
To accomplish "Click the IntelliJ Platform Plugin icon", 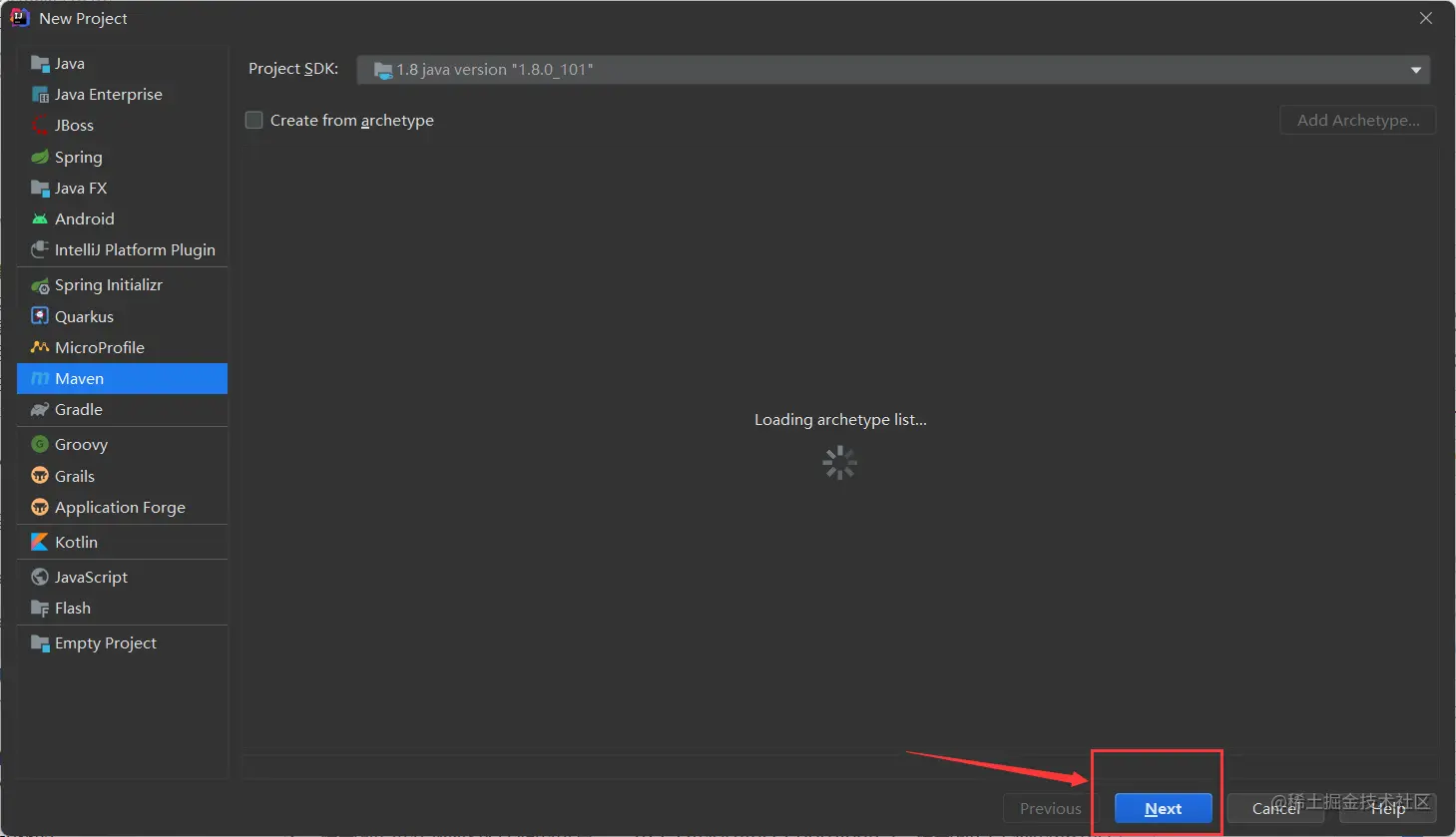I will point(40,249).
